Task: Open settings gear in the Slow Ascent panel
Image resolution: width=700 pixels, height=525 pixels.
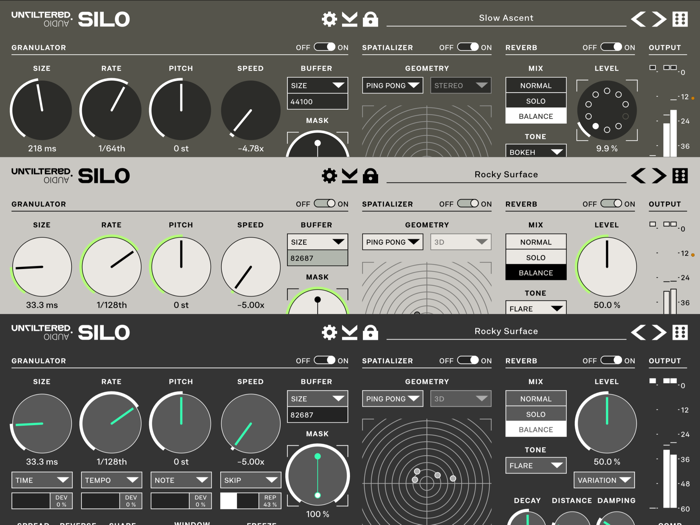Action: 329,19
